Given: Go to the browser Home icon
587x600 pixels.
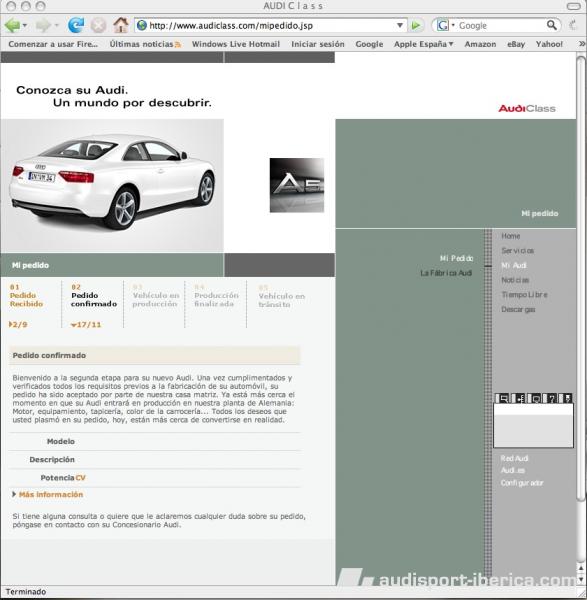Looking at the screenshot, I should point(121,25).
